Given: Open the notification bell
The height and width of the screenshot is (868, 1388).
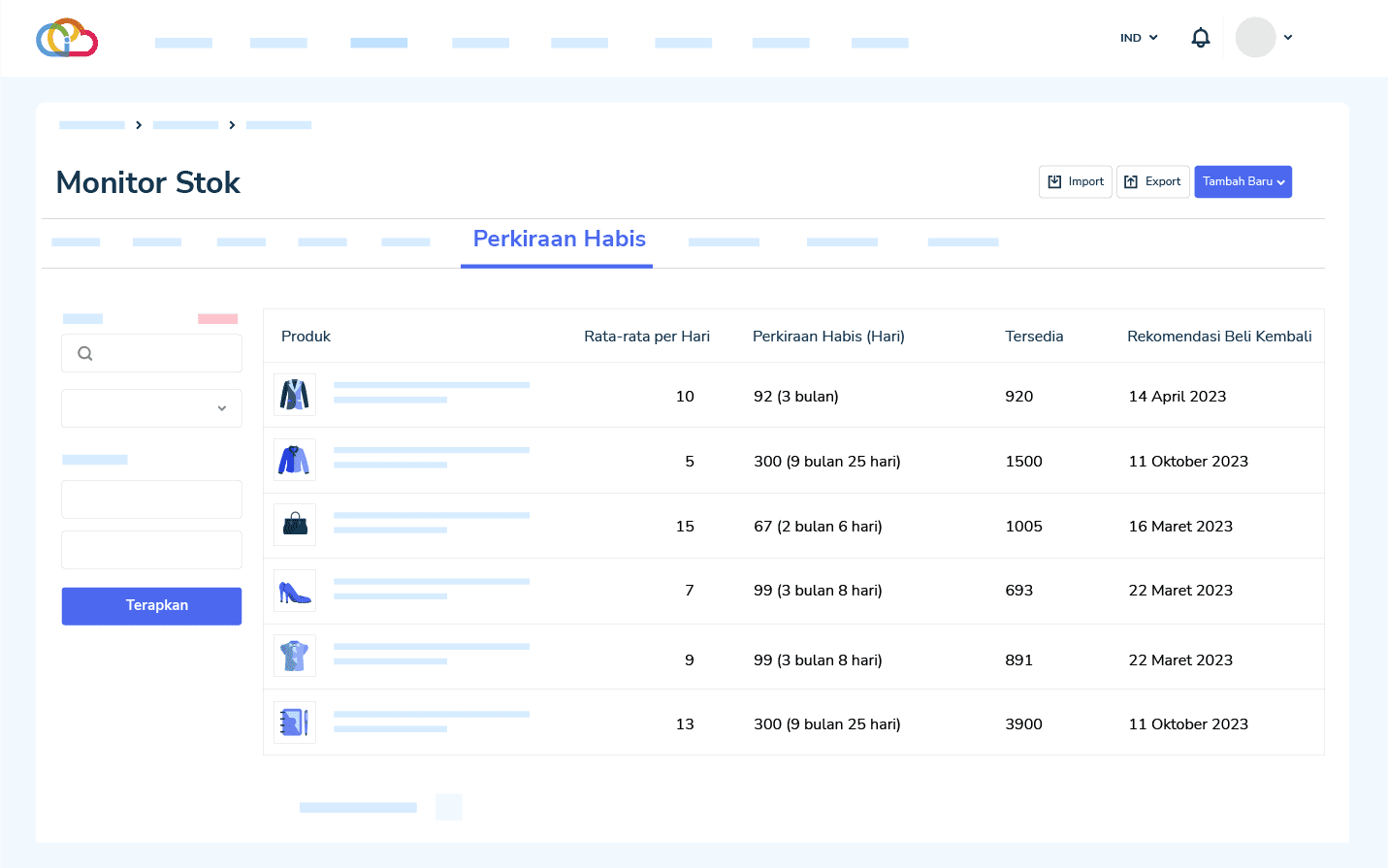Looking at the screenshot, I should tap(1200, 38).
